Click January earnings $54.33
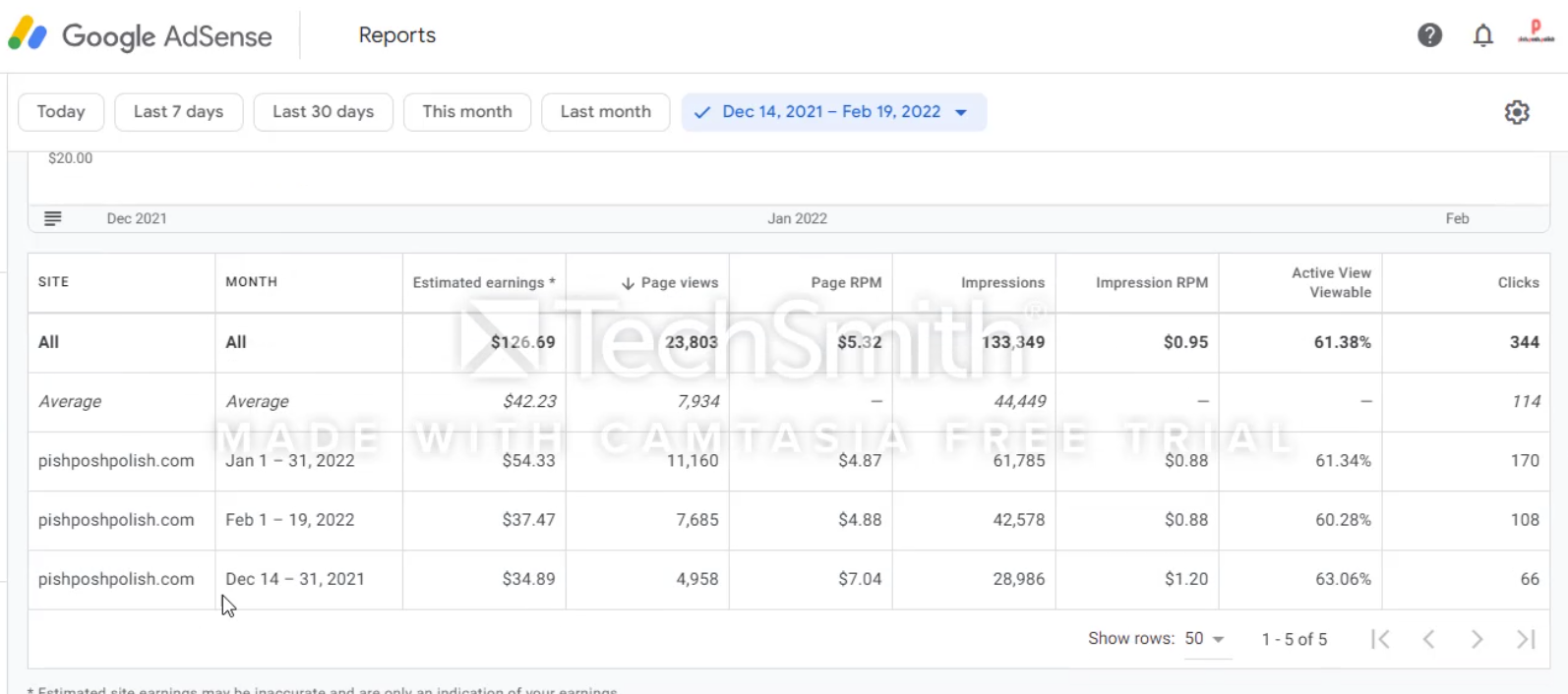 (x=529, y=461)
